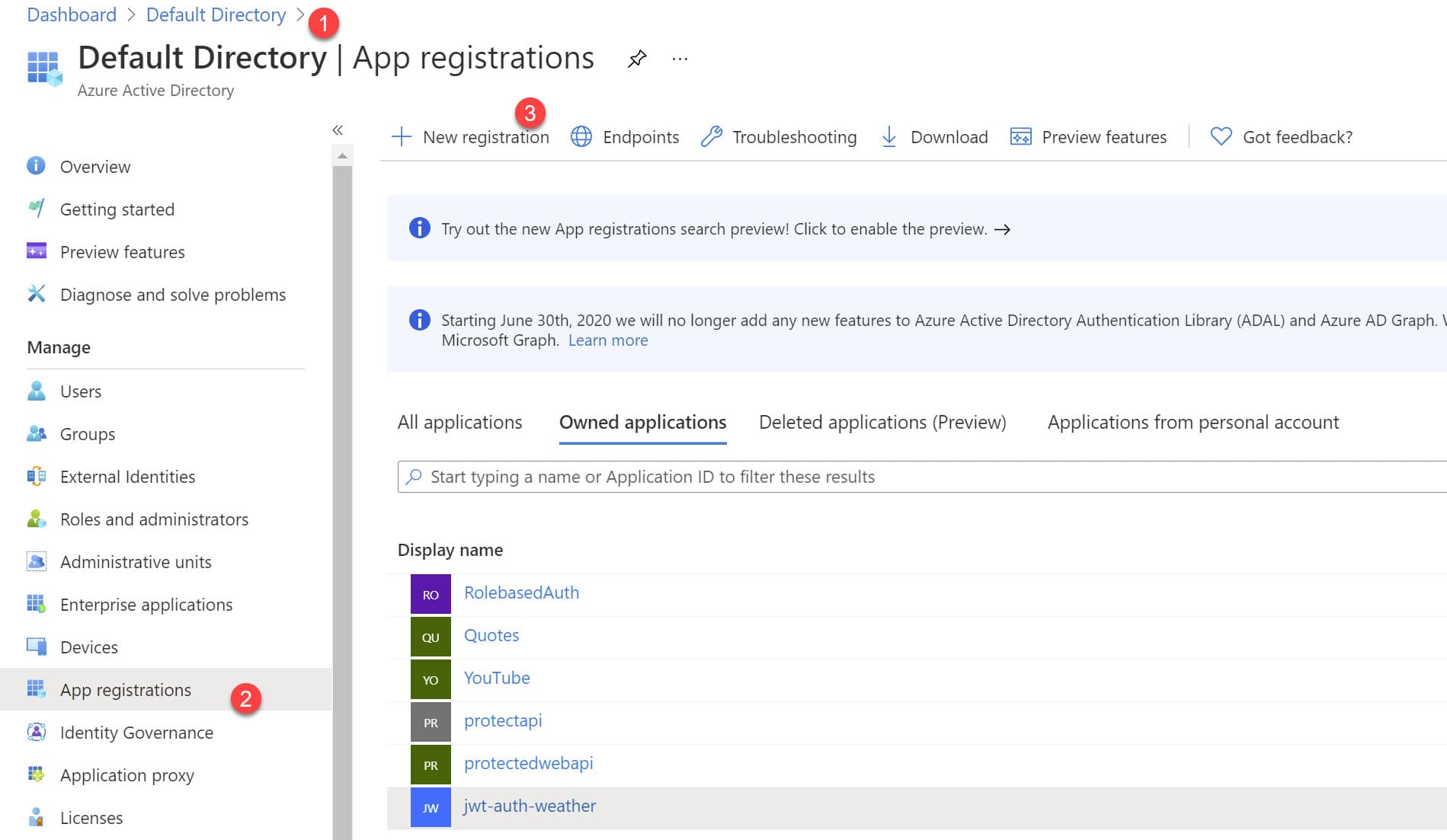Viewport: 1447px width, 840px height.
Task: Click the Preview features toolbar icon
Action: (x=1020, y=137)
